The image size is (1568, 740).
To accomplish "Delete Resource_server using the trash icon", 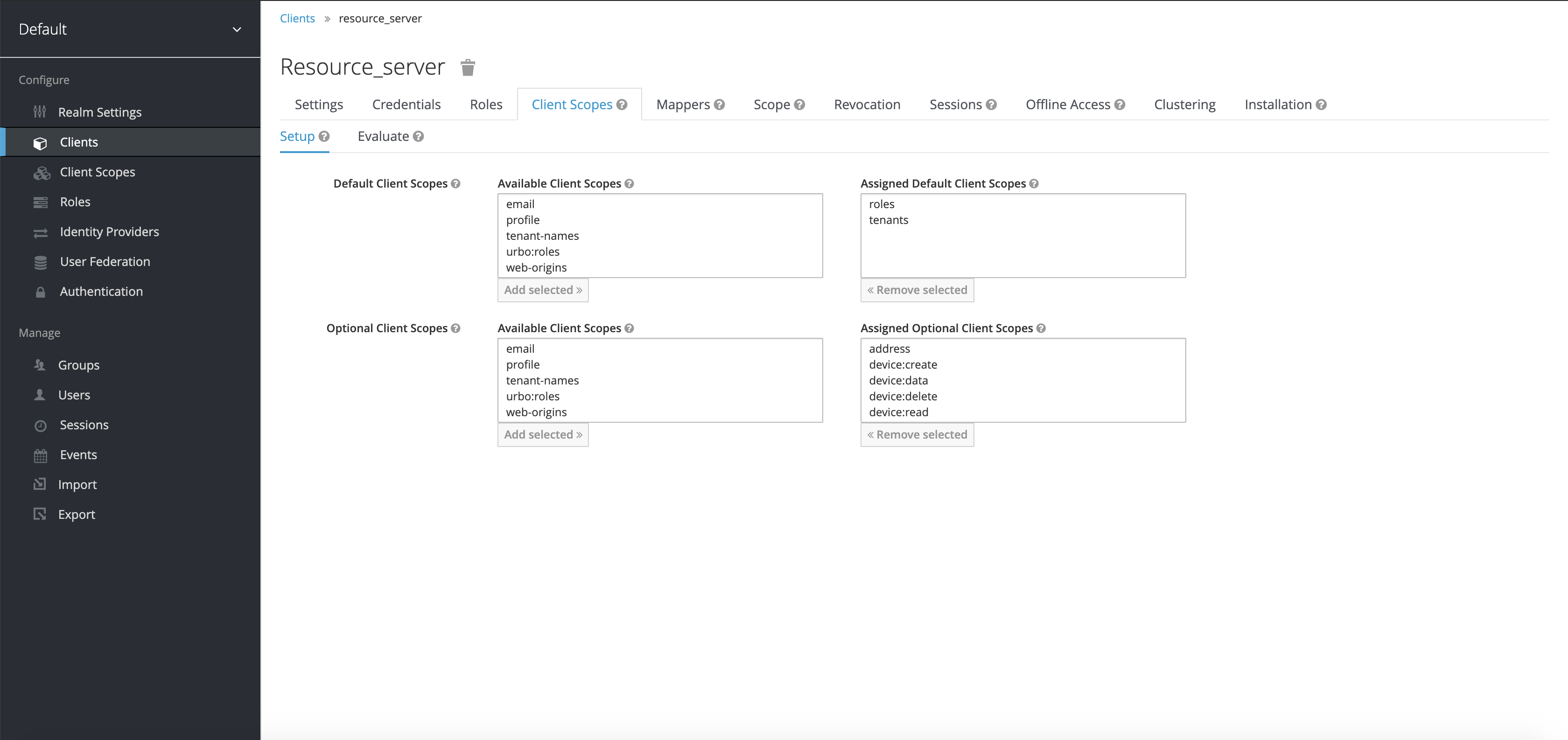I will (x=468, y=67).
